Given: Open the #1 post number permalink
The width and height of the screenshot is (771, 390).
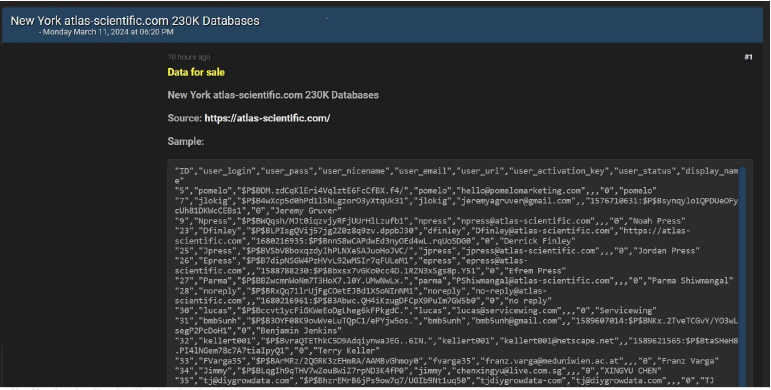Looking at the screenshot, I should (748, 57).
